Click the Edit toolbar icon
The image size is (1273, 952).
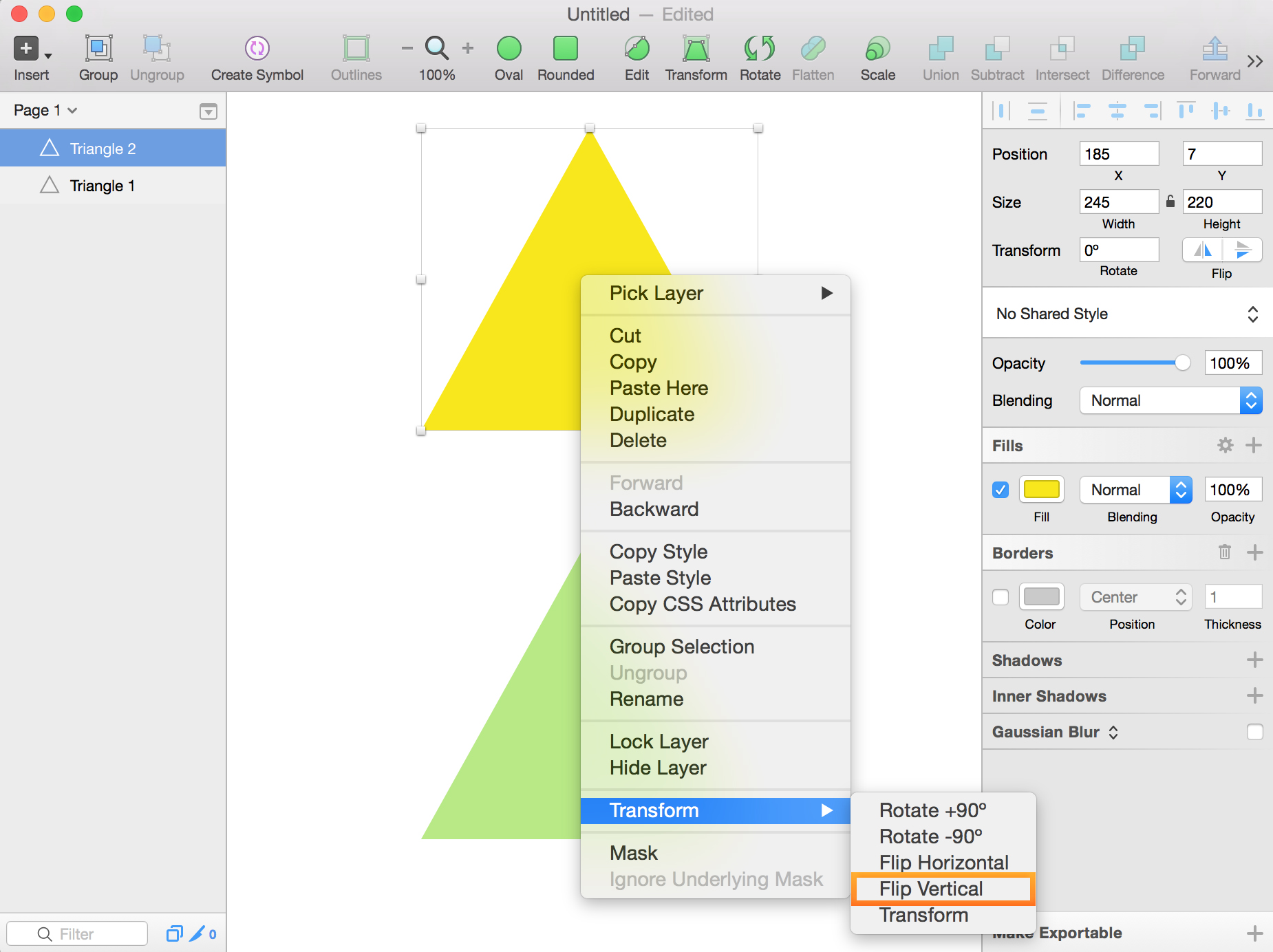coord(637,49)
